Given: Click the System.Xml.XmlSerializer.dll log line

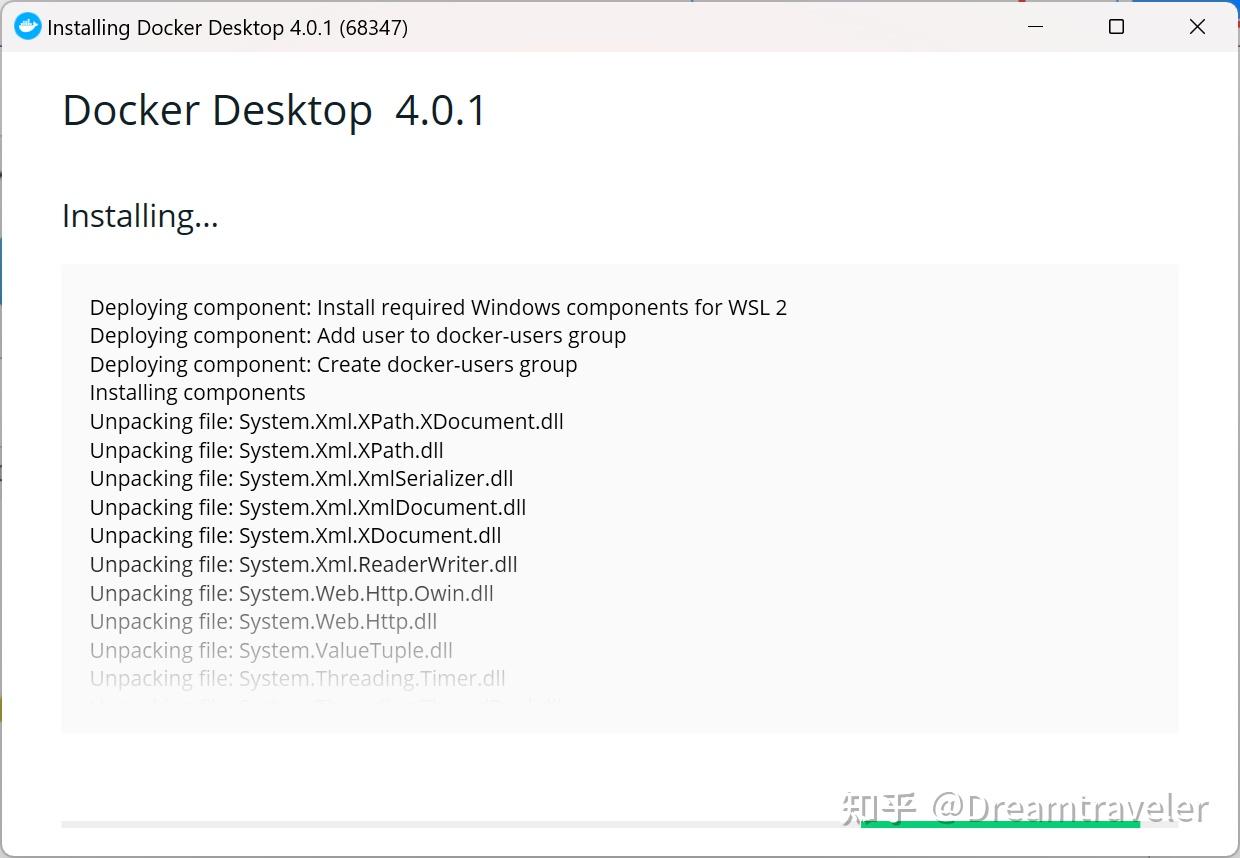Looking at the screenshot, I should click(301, 478).
